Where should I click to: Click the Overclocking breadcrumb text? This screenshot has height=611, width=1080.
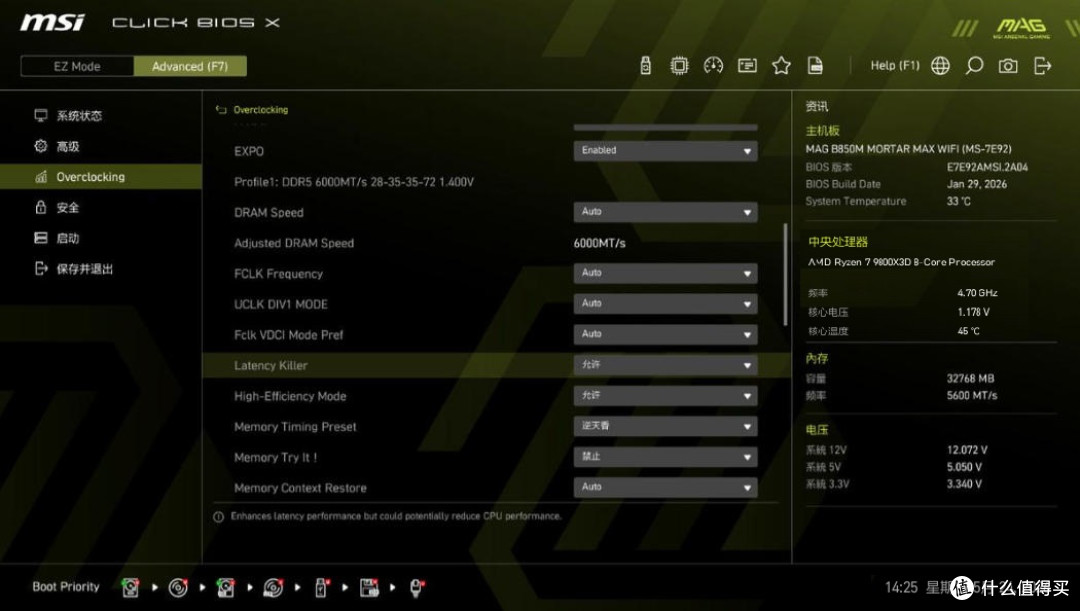tap(260, 110)
